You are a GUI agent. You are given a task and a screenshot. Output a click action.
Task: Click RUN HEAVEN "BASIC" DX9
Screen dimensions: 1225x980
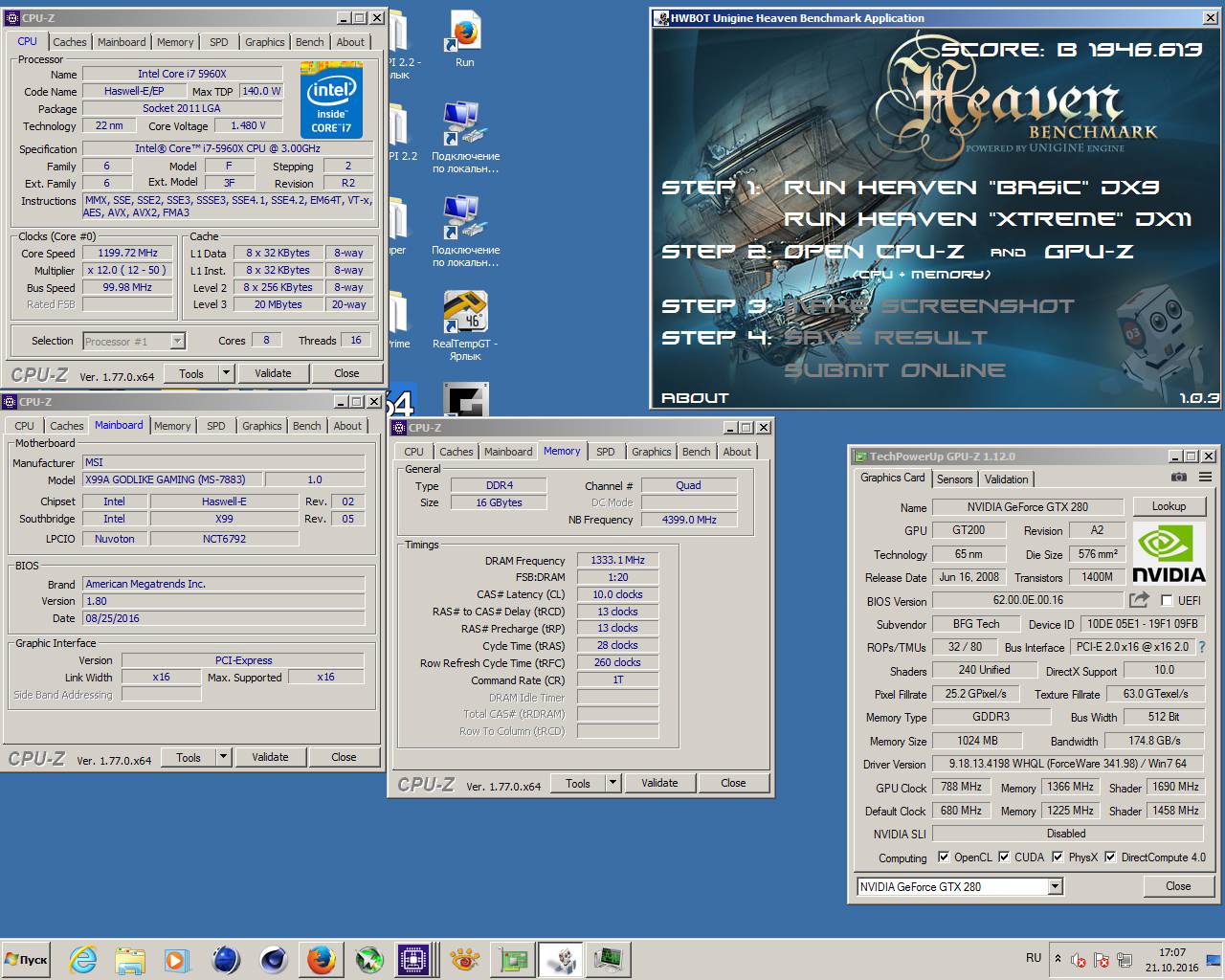(971, 188)
